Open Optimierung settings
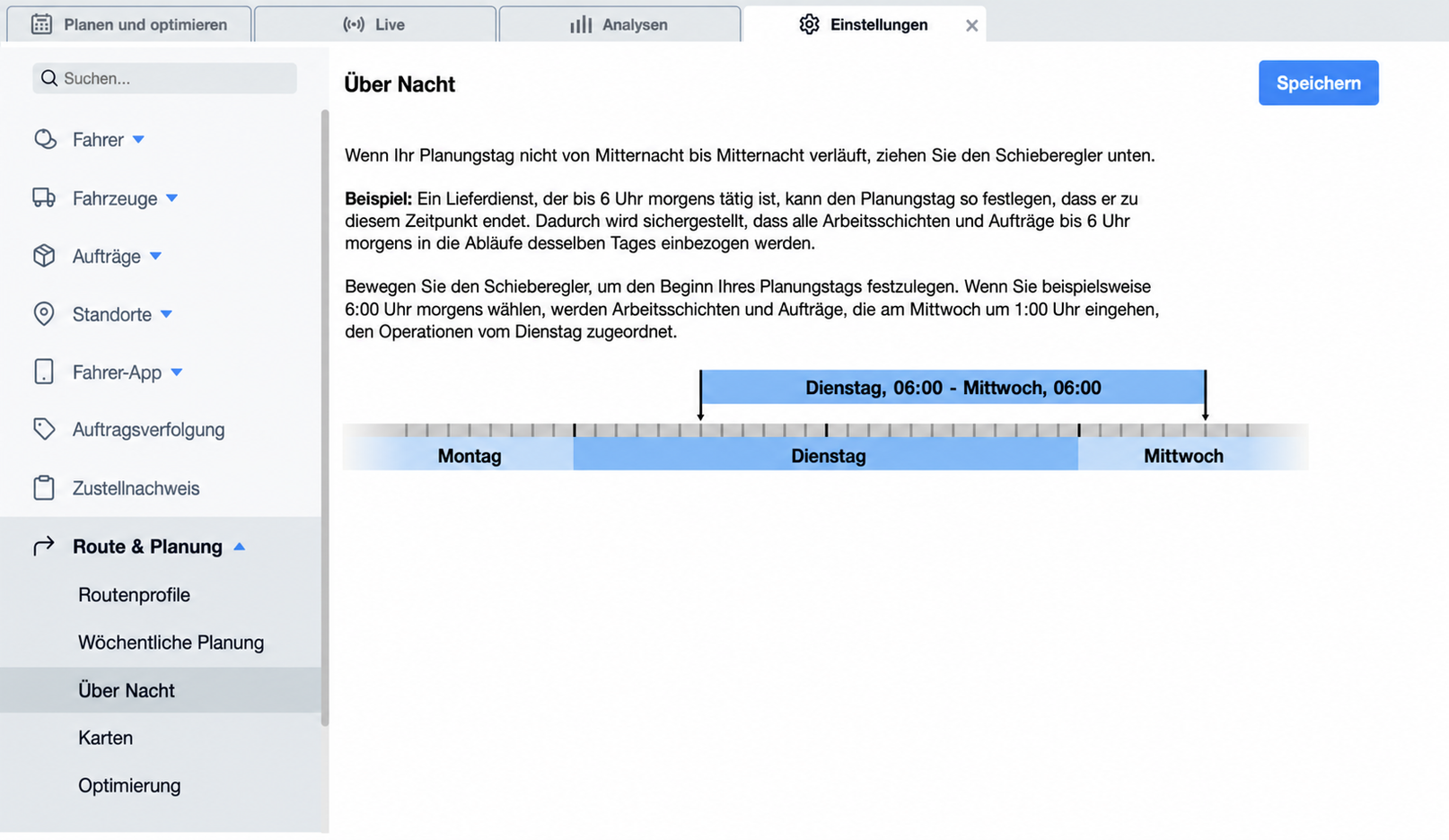 [129, 785]
